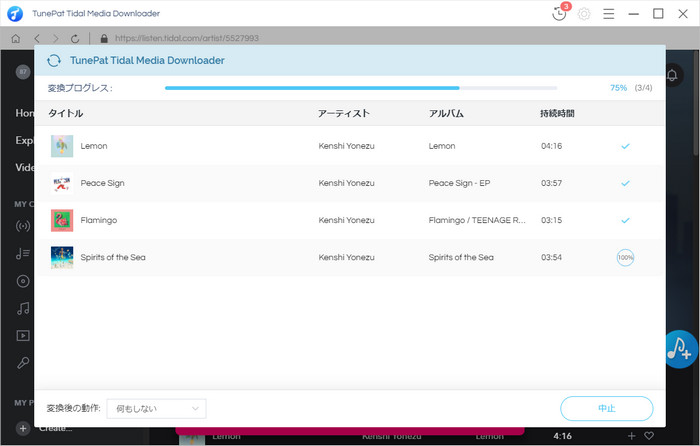Click the 75% progress percentage text
Screen dimensions: 700x446
[618, 88]
